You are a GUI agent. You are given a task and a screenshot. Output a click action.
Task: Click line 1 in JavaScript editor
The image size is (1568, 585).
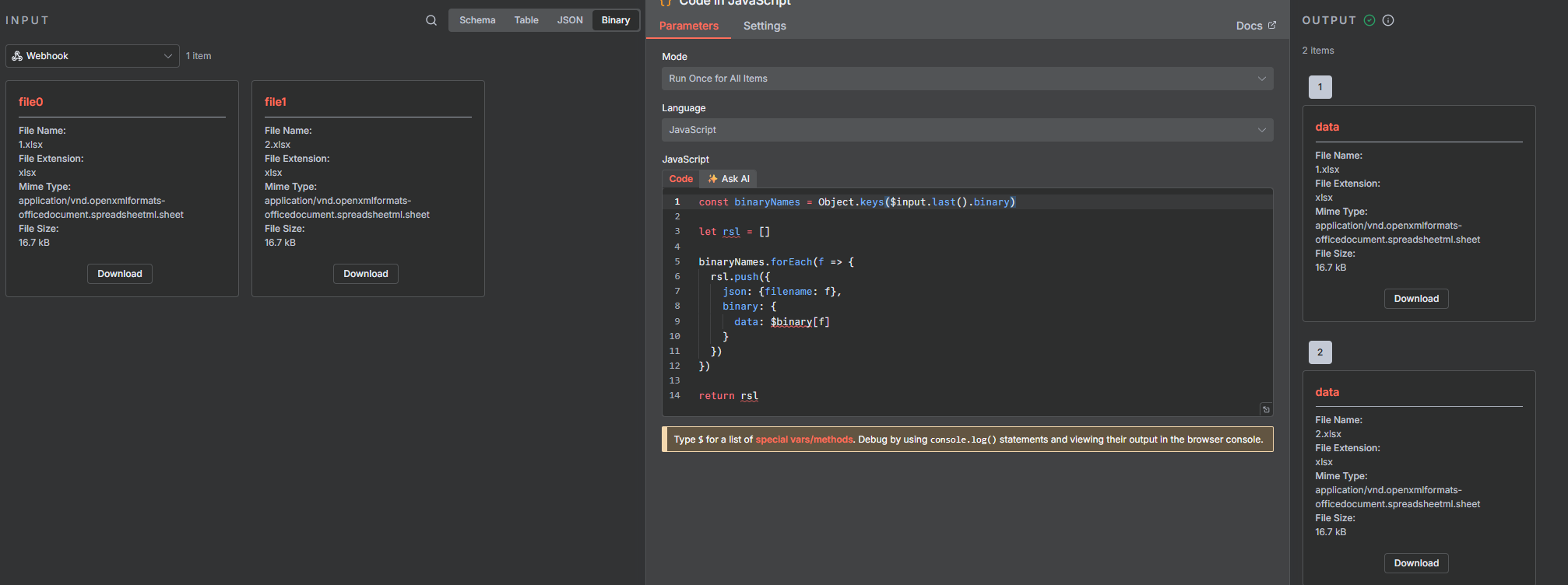click(x=856, y=202)
